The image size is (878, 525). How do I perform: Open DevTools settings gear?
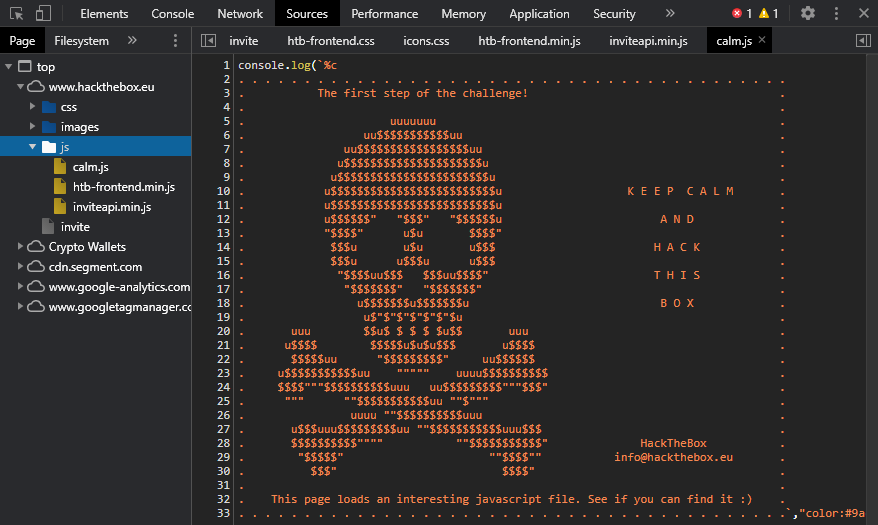(807, 13)
